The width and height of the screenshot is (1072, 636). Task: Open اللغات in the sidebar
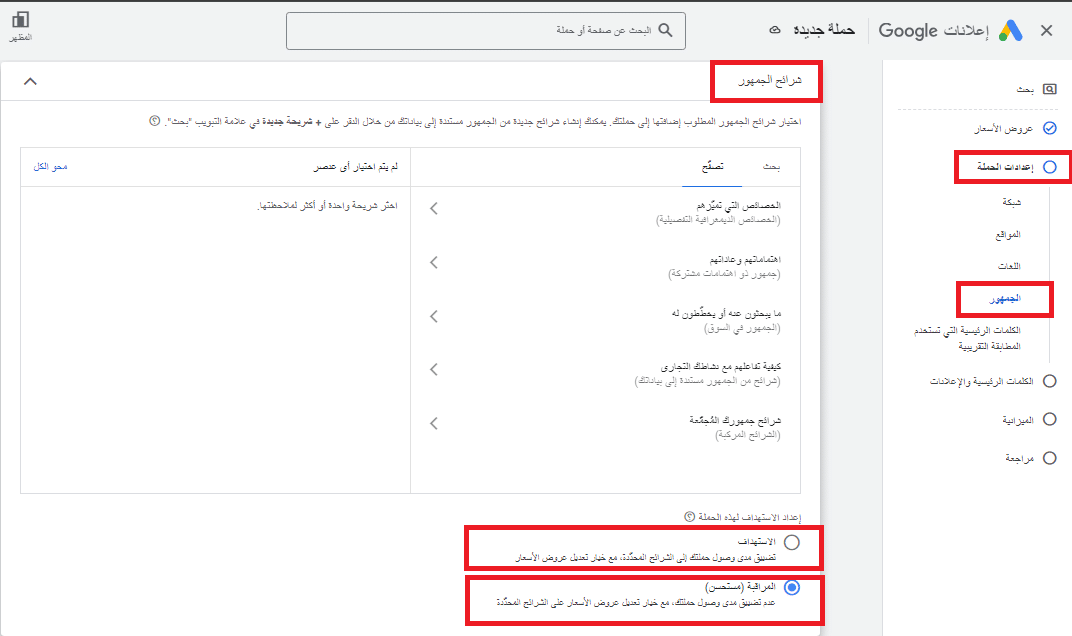tap(1009, 266)
